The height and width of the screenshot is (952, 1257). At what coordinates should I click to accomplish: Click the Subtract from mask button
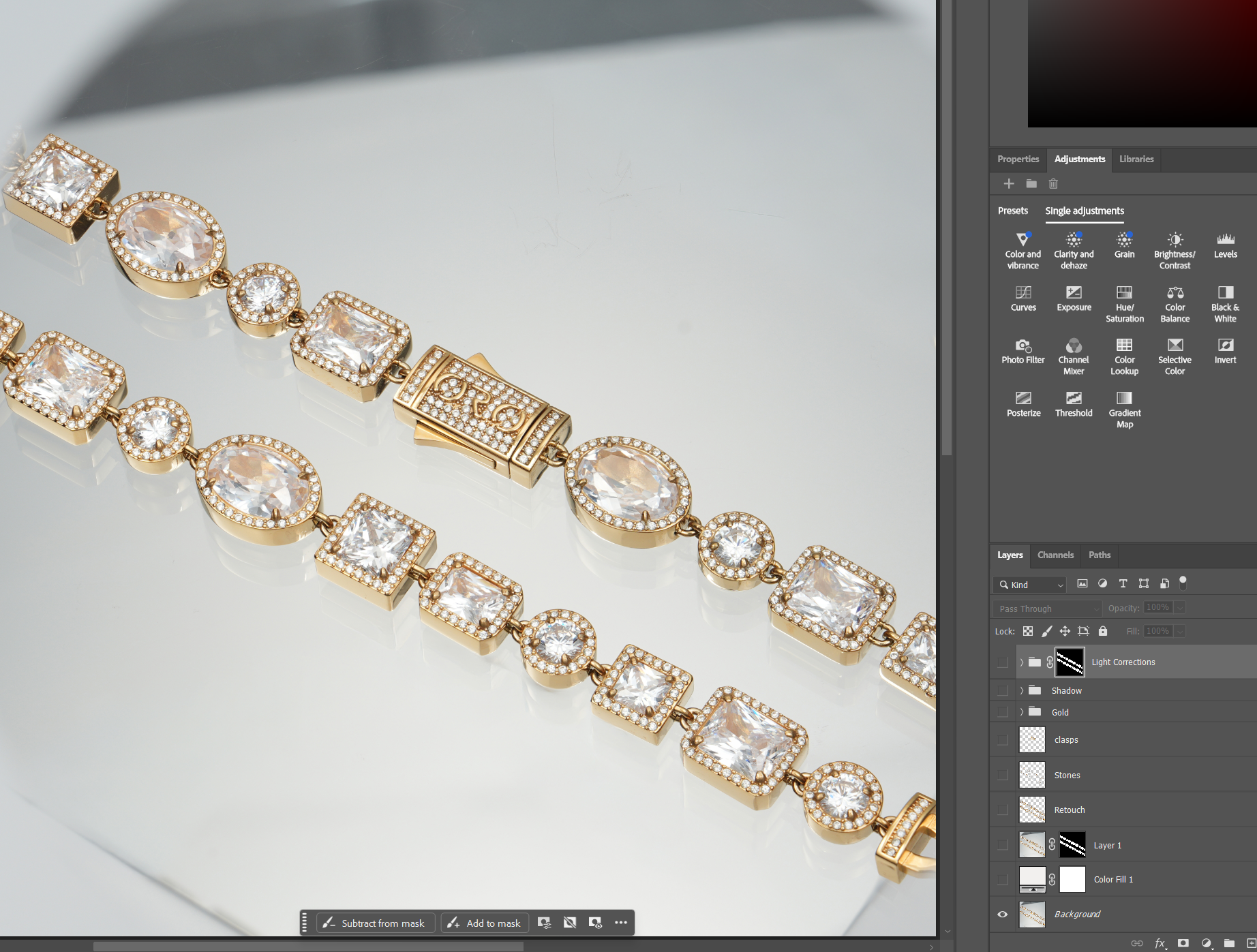375,923
